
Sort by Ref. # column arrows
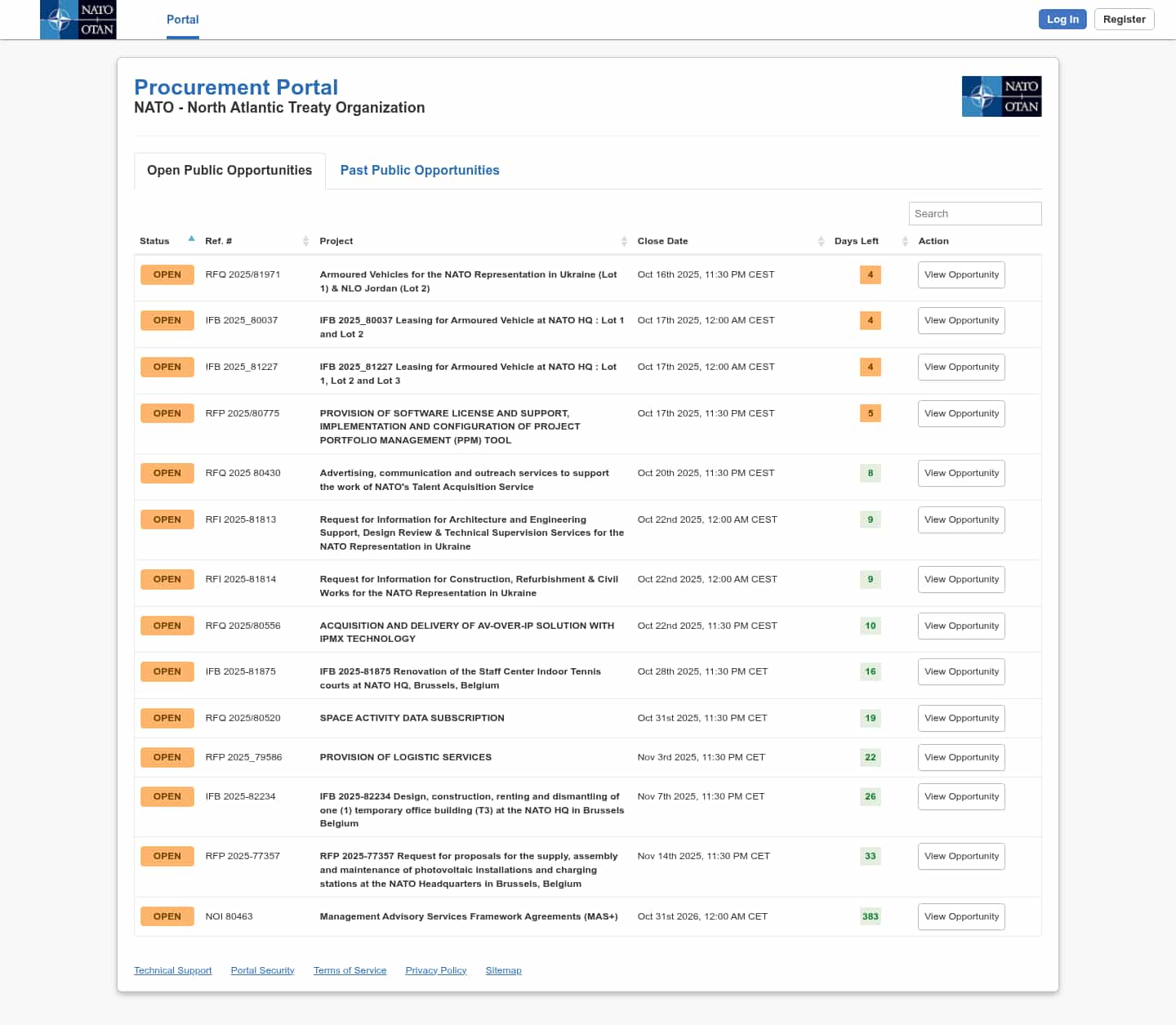[305, 241]
